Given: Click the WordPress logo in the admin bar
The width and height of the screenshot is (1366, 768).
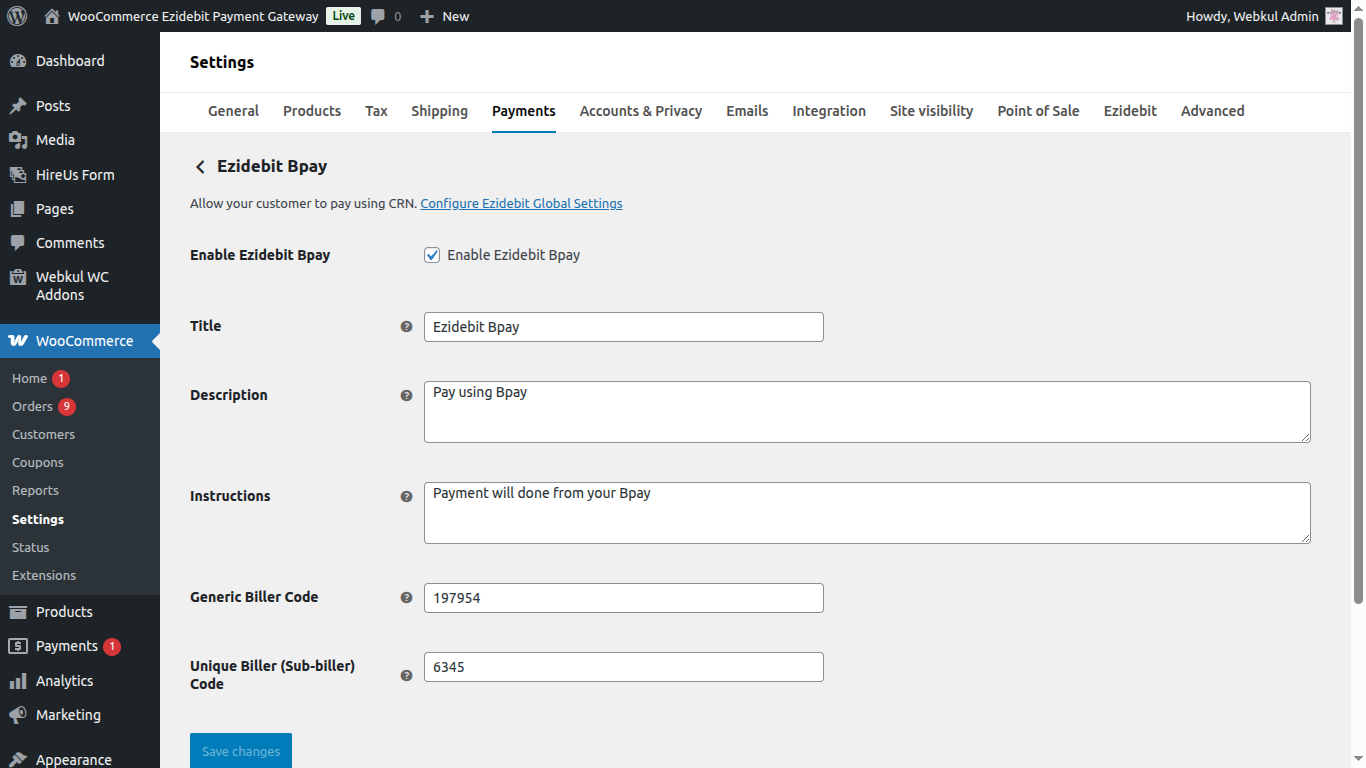Looking at the screenshot, I should [16, 15].
